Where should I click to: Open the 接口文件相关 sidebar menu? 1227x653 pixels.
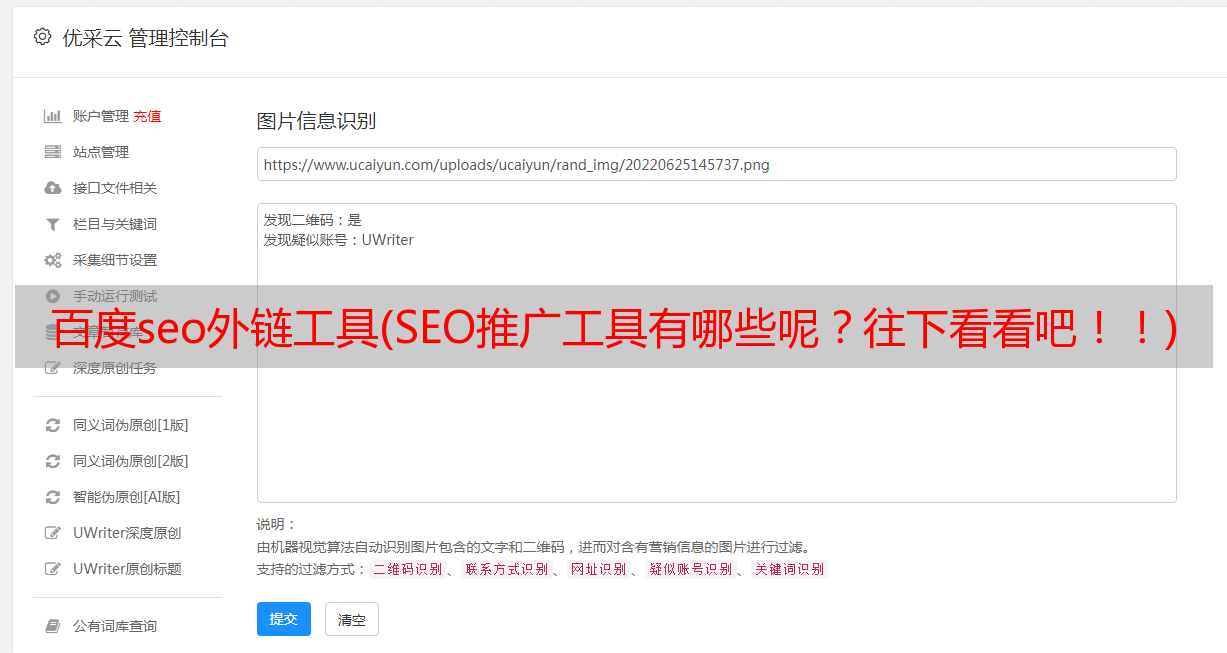pos(115,188)
